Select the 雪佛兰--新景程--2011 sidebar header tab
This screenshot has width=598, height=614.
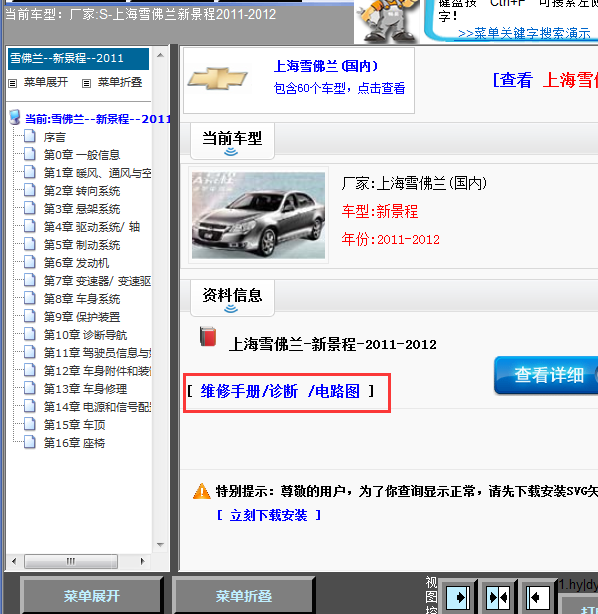pyautogui.click(x=78, y=59)
